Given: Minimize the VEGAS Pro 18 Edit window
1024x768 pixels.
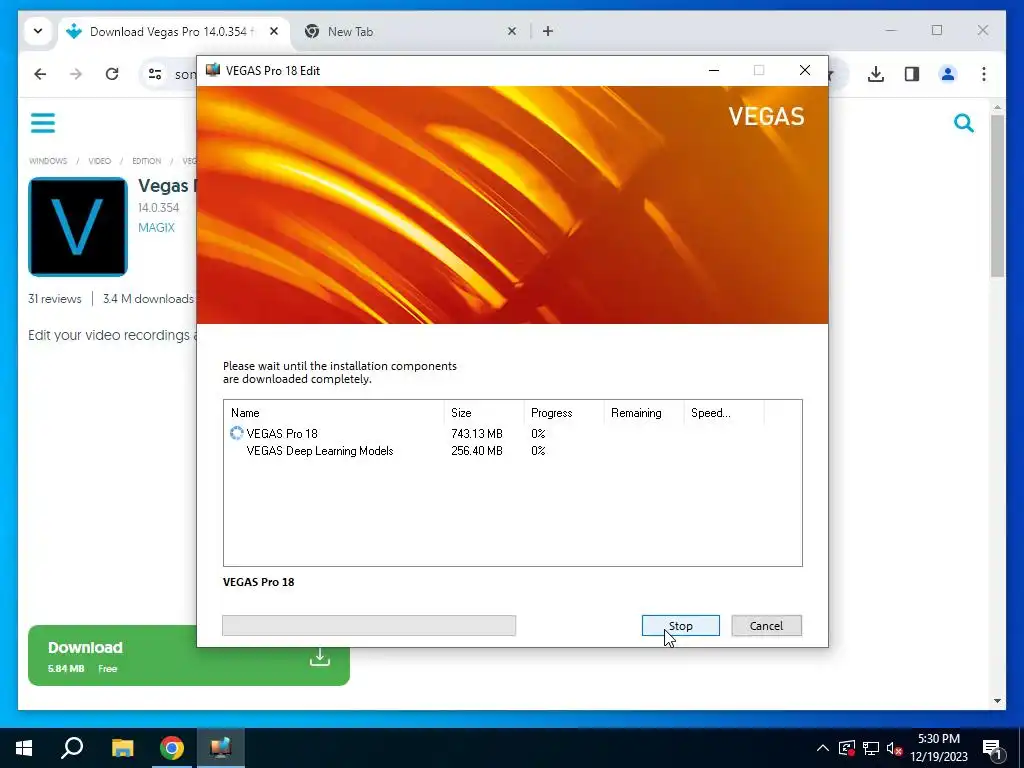Looking at the screenshot, I should (714, 70).
